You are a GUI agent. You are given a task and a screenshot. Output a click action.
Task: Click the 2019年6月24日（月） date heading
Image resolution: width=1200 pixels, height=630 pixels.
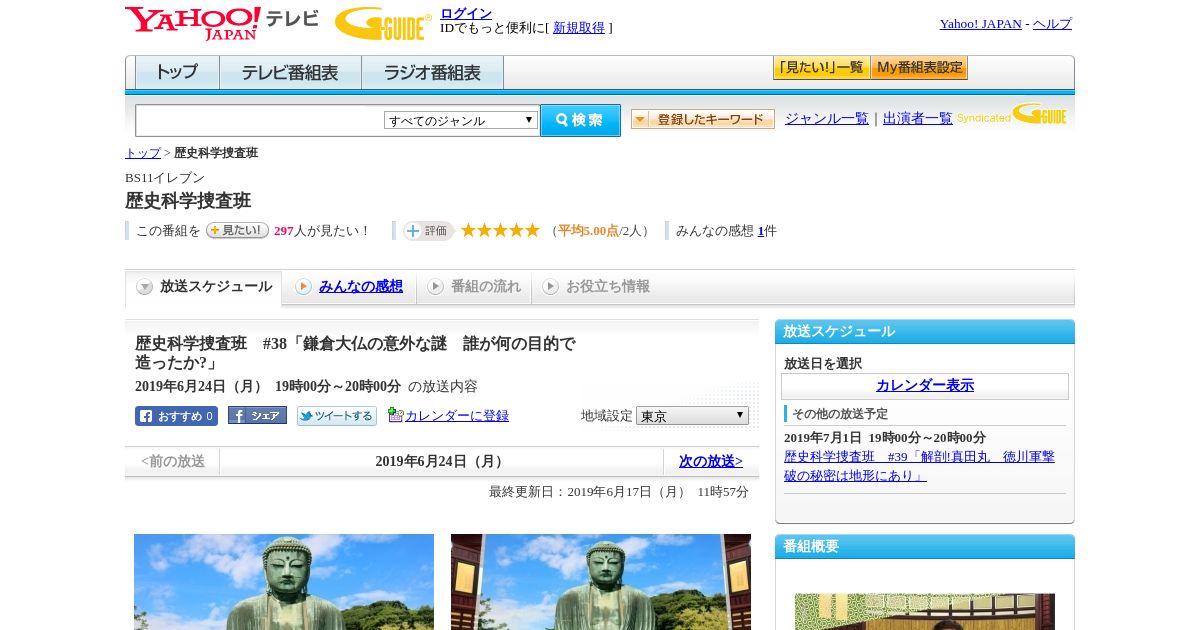pos(441,461)
